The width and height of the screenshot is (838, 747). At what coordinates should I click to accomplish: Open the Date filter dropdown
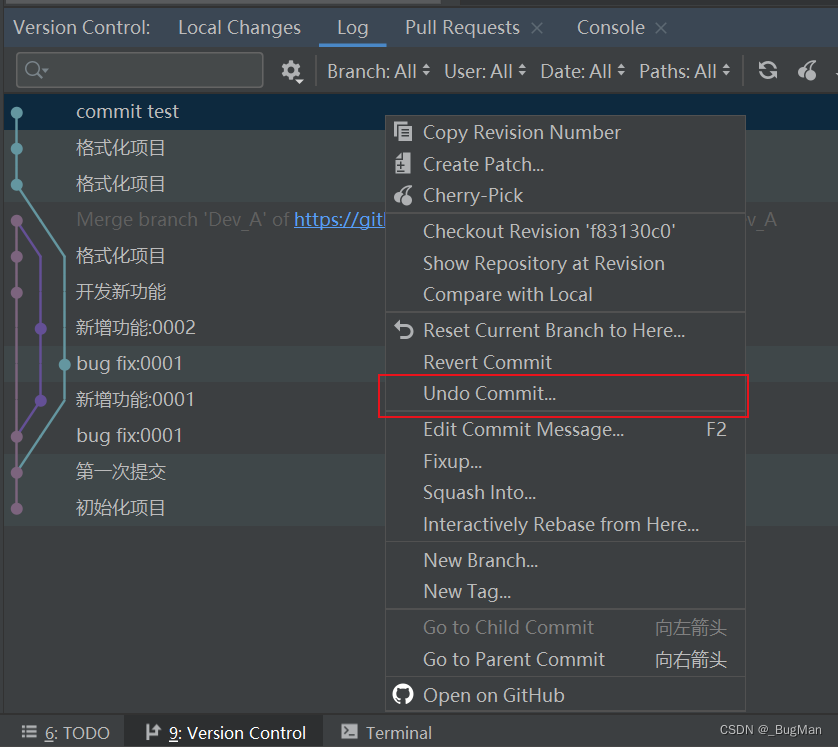coord(584,71)
